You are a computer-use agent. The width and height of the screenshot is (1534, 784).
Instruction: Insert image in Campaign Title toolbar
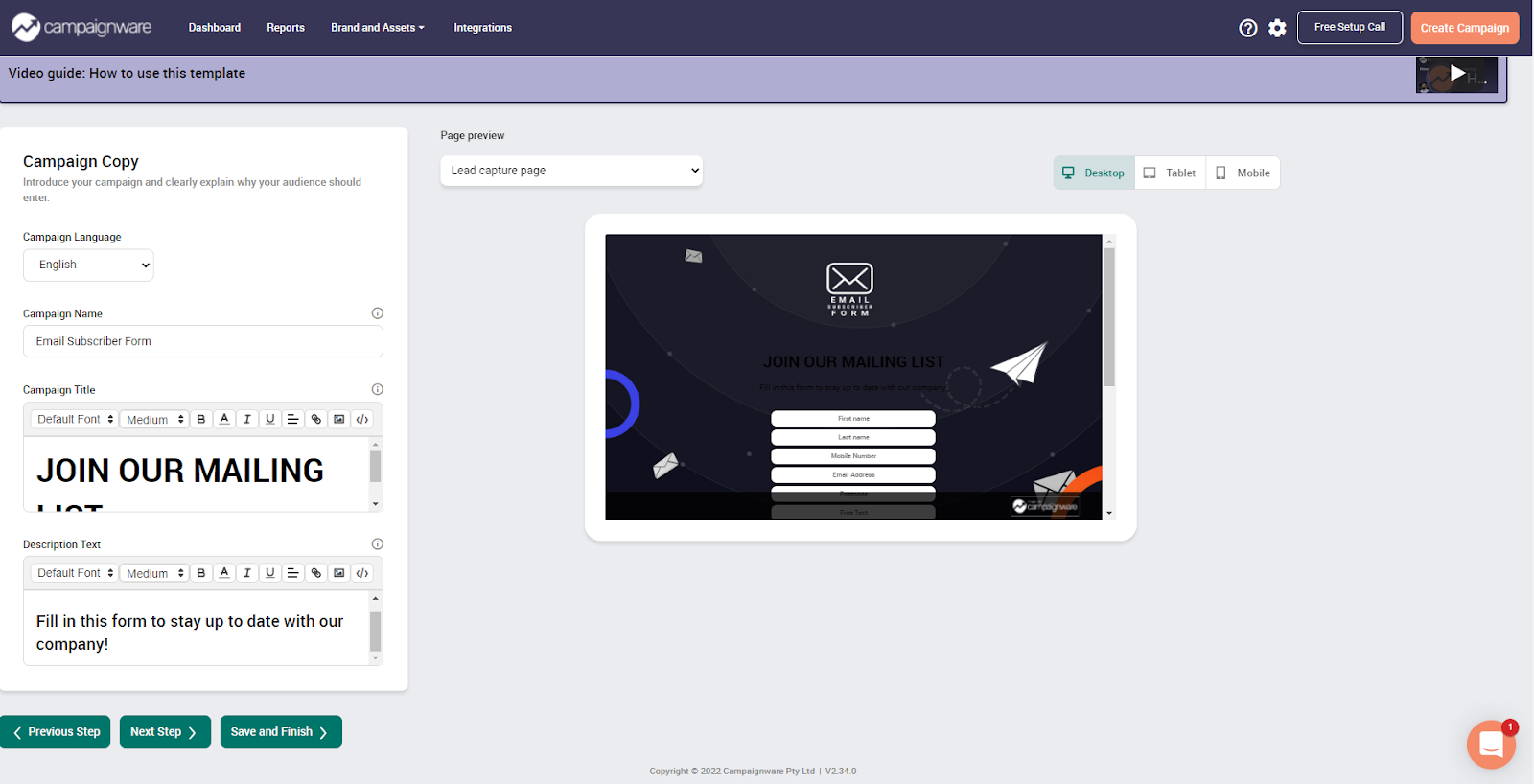tap(339, 419)
